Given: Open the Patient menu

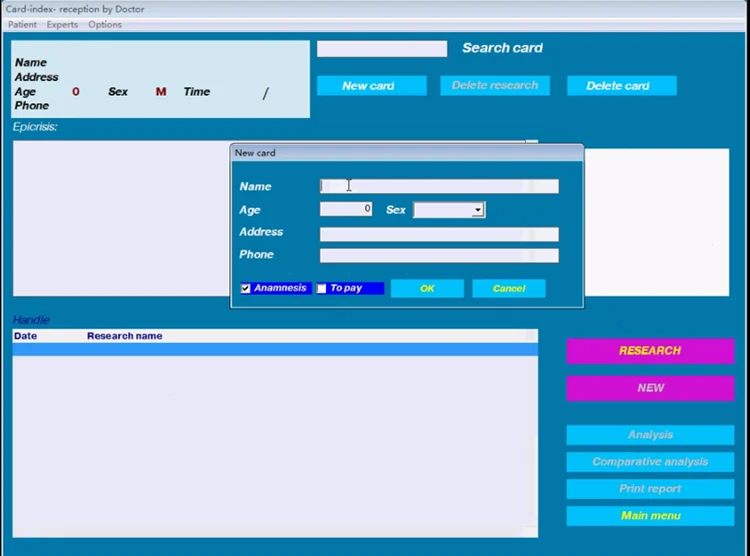Looking at the screenshot, I should 22,24.
